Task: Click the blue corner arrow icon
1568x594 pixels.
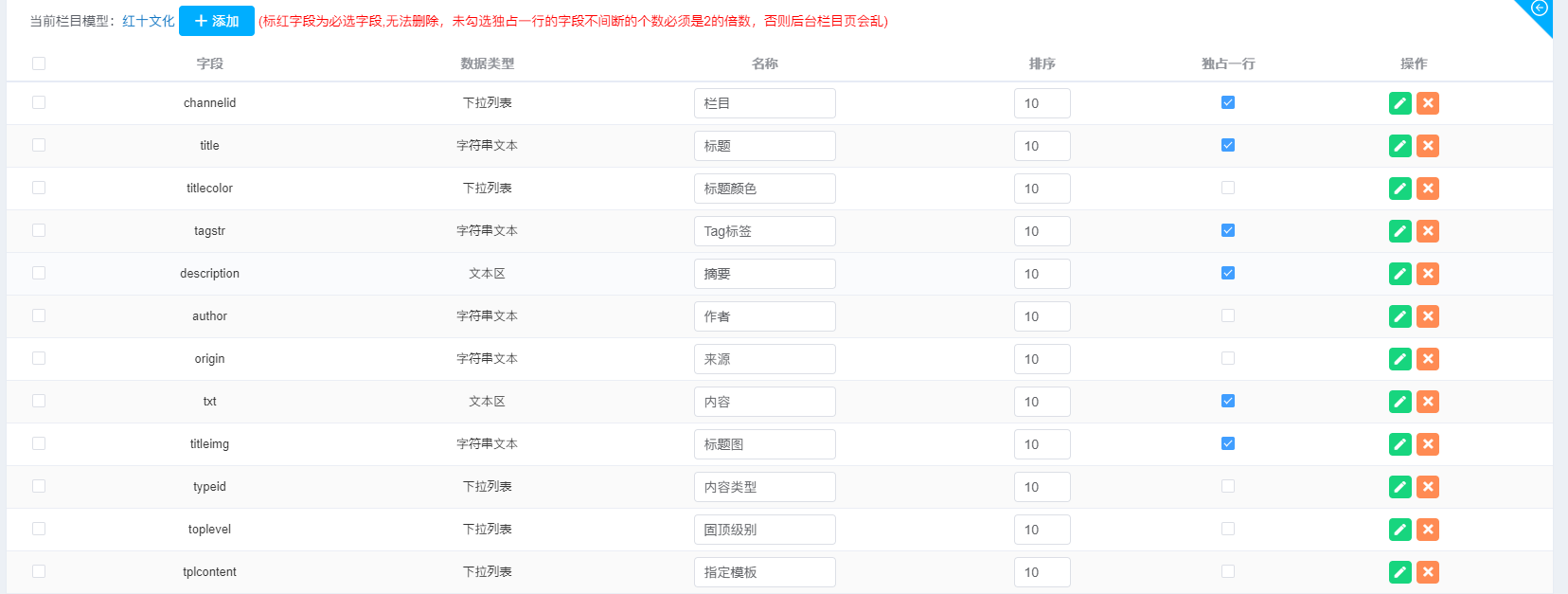Action: click(x=1540, y=9)
